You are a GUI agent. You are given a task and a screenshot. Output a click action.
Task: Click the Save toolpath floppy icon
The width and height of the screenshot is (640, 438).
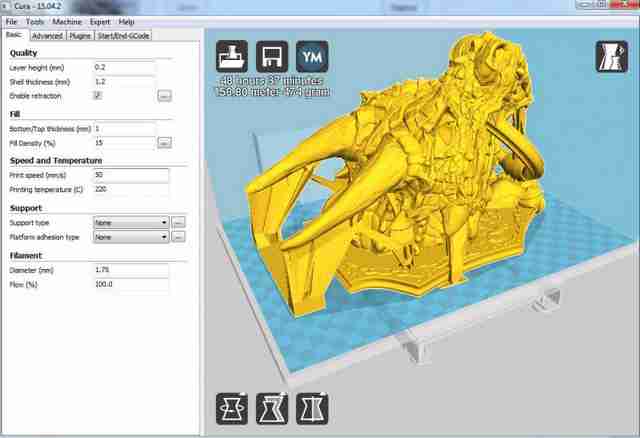(272, 56)
